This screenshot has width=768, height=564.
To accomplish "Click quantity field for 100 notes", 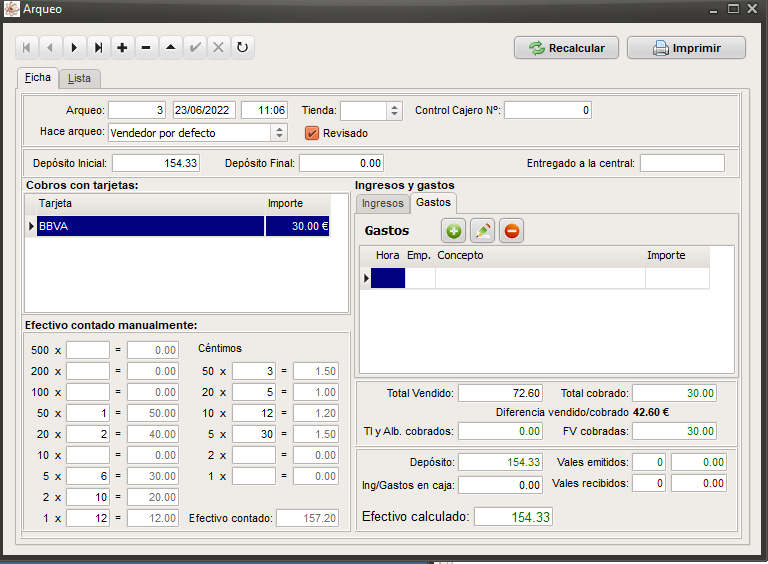I will pos(88,392).
